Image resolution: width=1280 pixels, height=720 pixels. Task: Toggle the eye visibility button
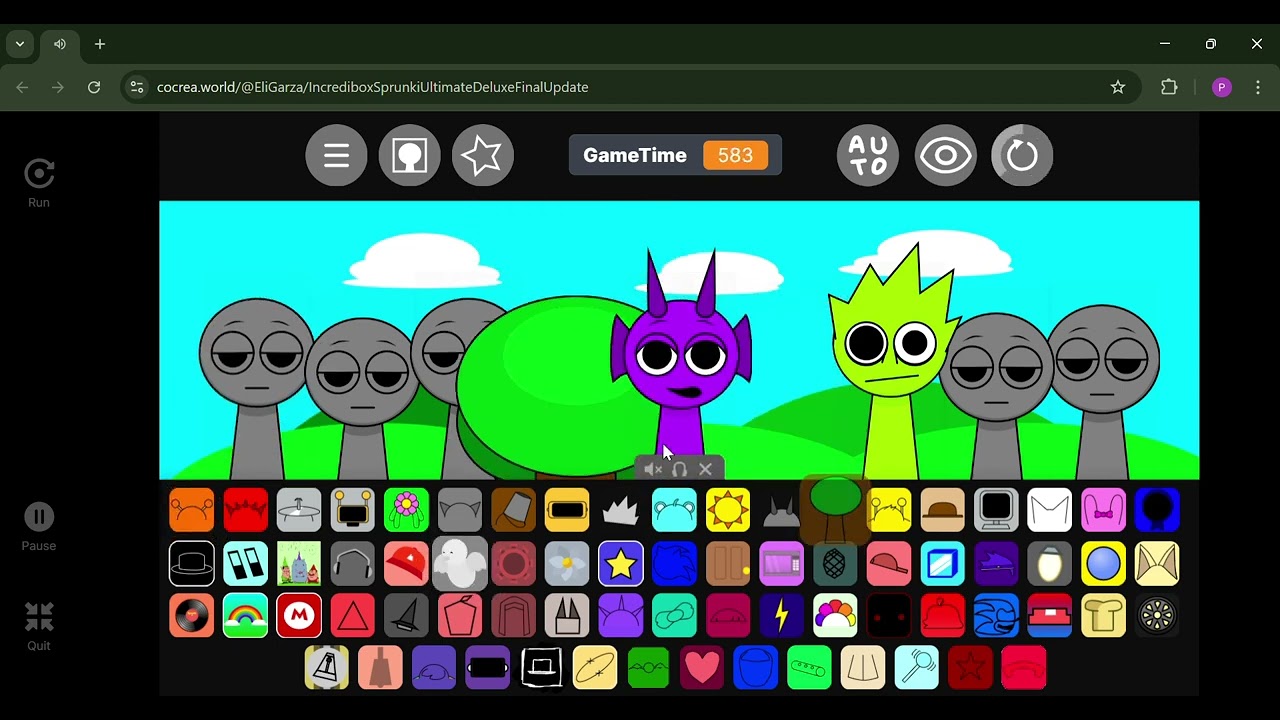[945, 155]
